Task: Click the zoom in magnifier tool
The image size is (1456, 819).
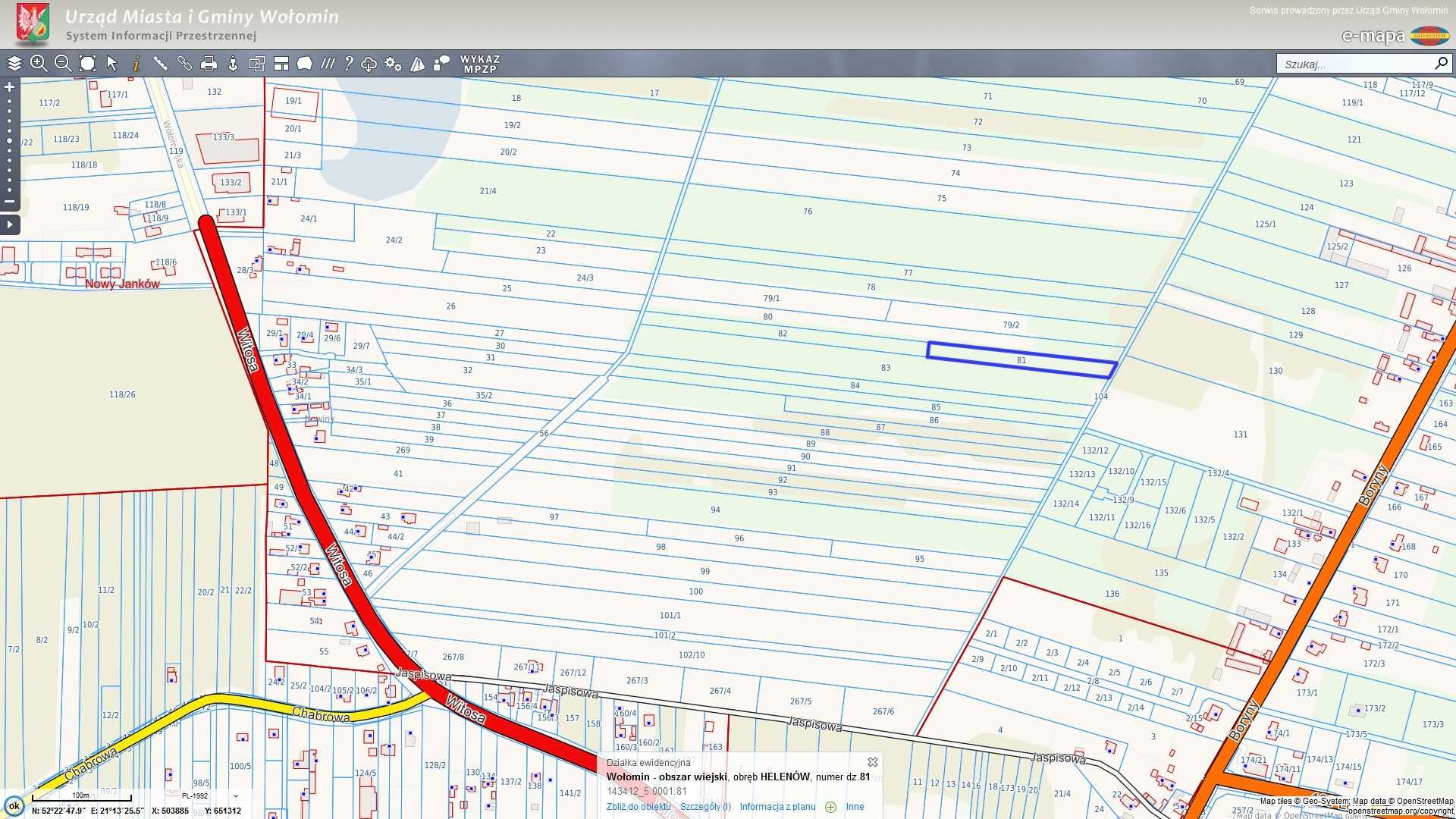Action: click(39, 63)
